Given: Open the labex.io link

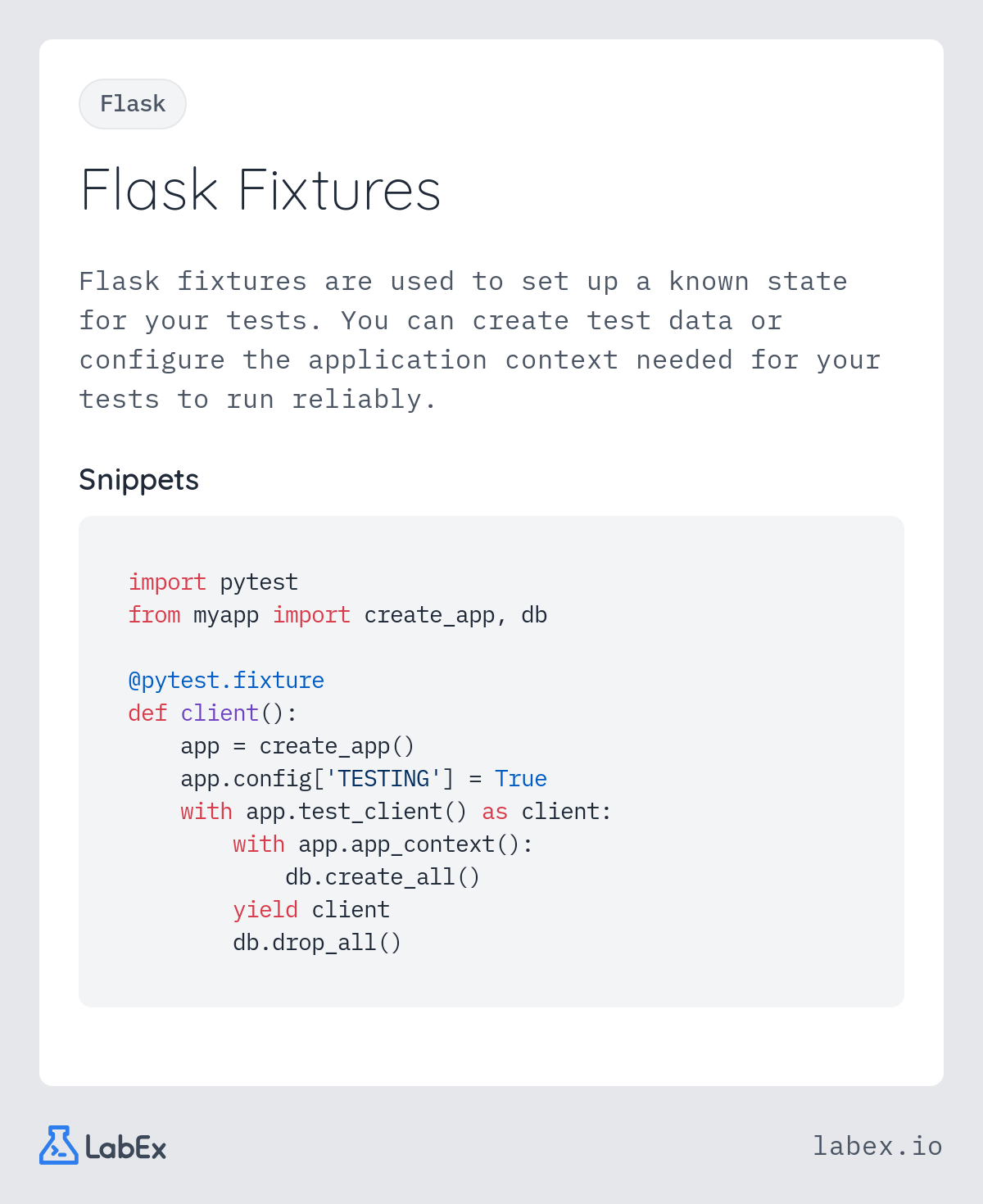Looking at the screenshot, I should coord(877,1146).
